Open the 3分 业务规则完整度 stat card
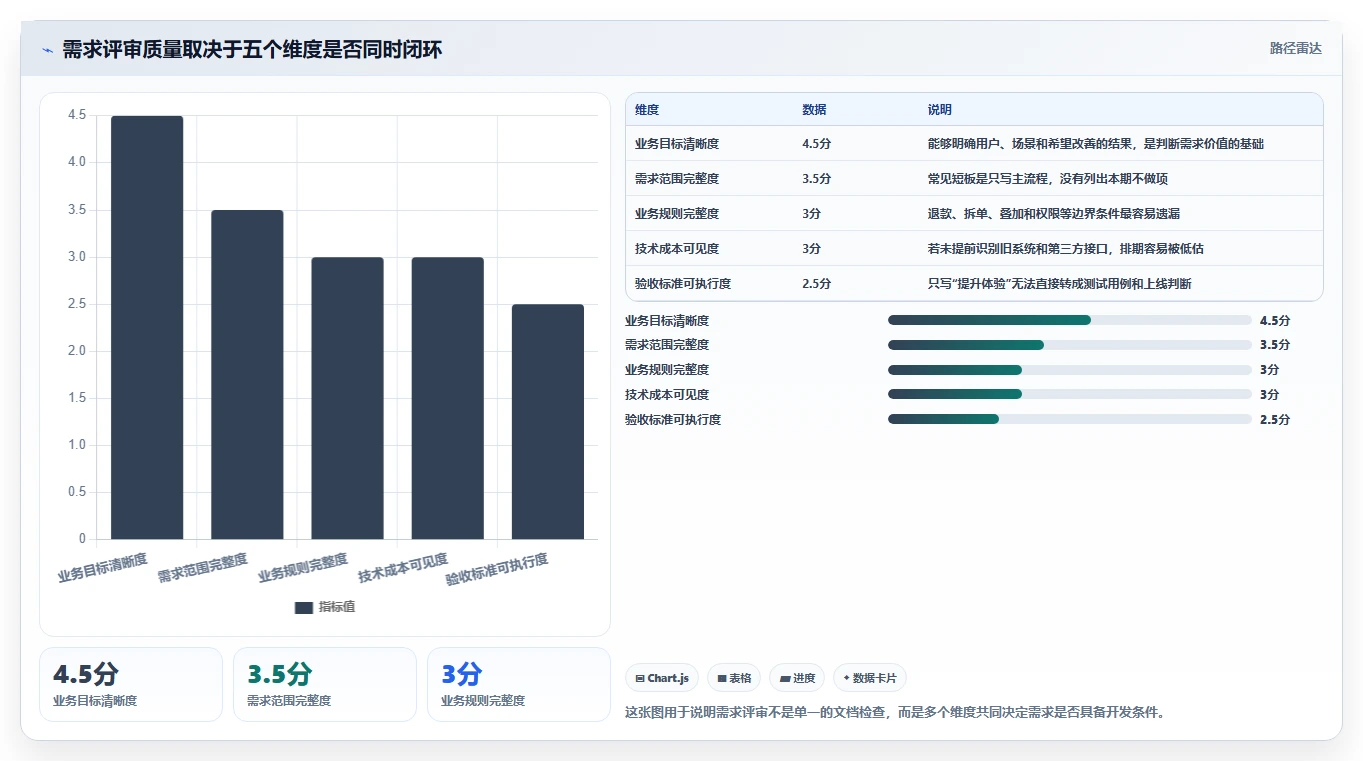 coord(519,684)
